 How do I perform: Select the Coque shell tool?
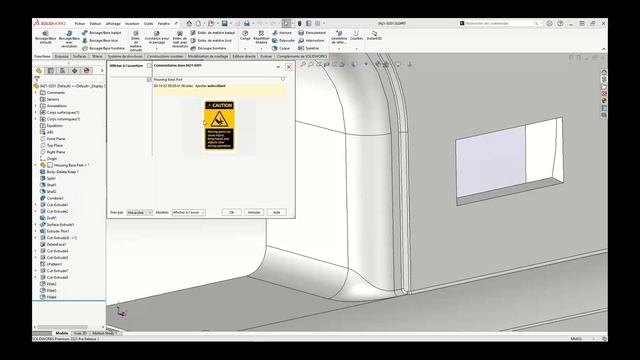[x=281, y=48]
